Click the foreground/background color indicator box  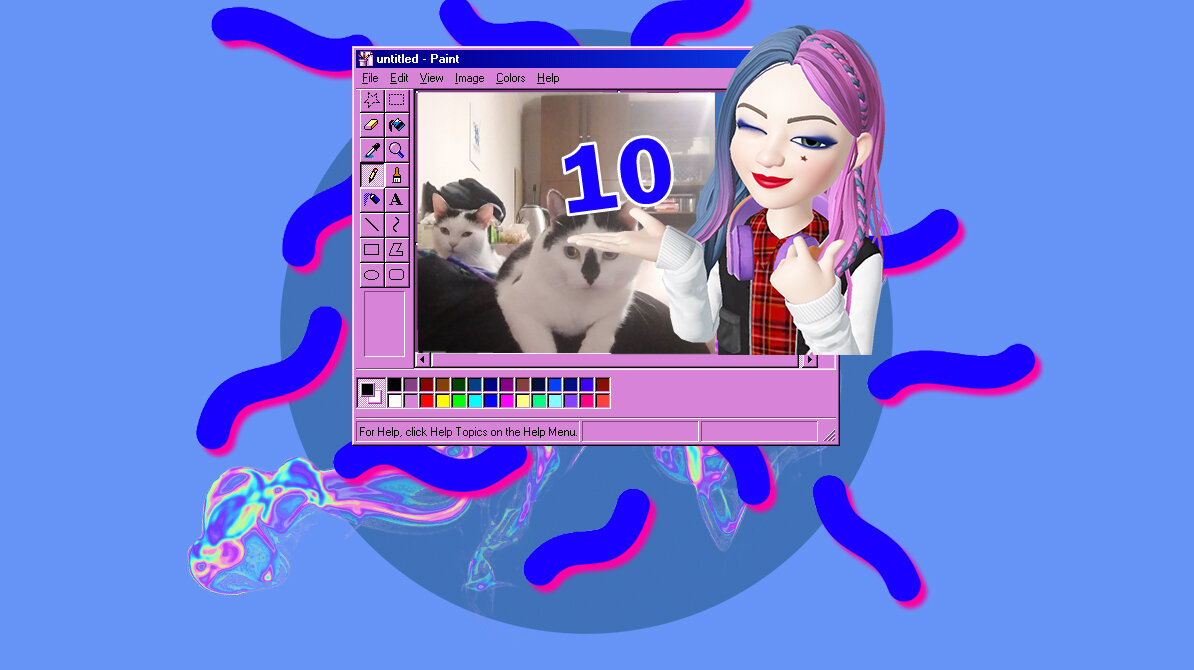[x=372, y=393]
